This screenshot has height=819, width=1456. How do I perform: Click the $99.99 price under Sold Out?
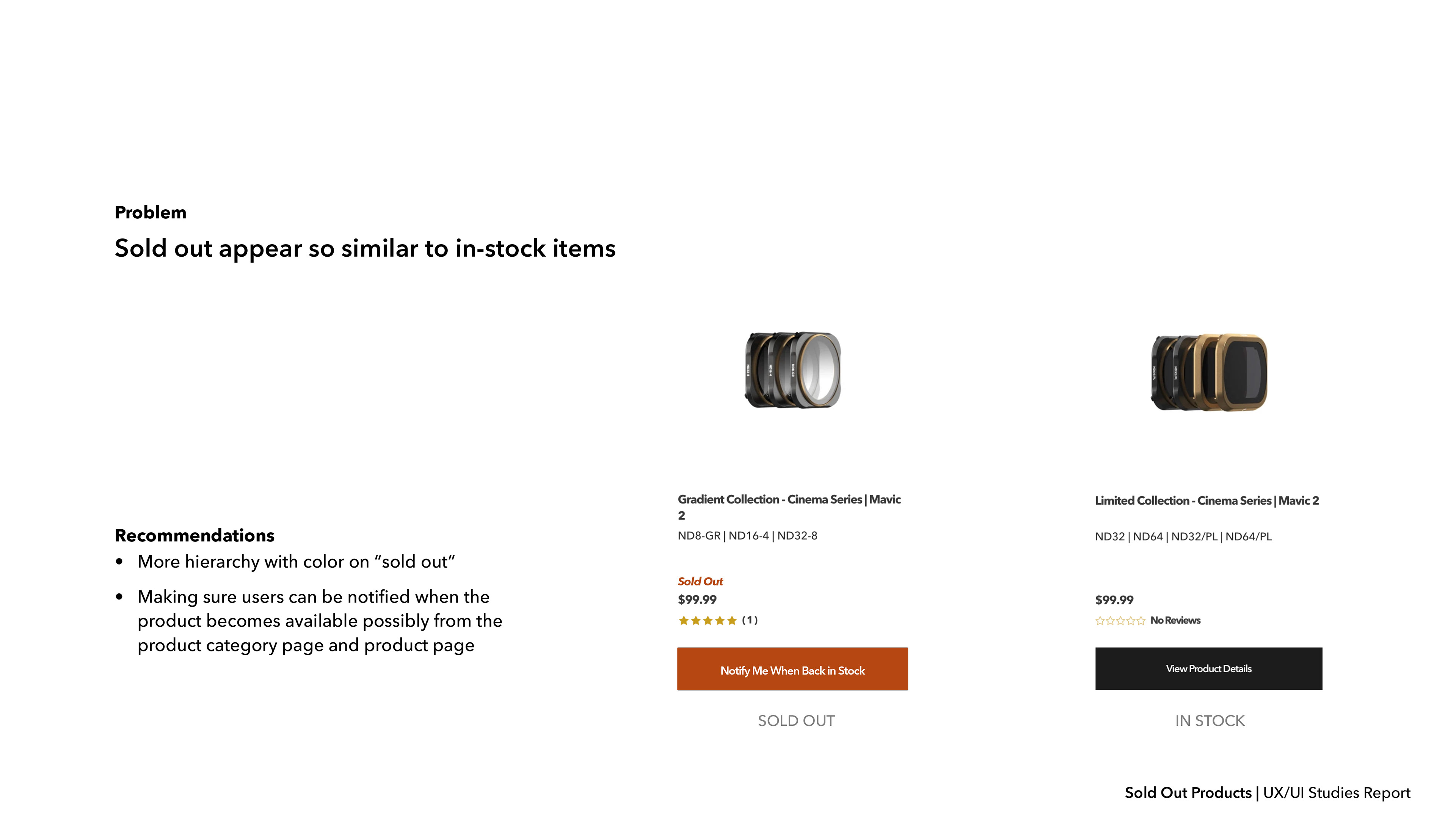697,599
